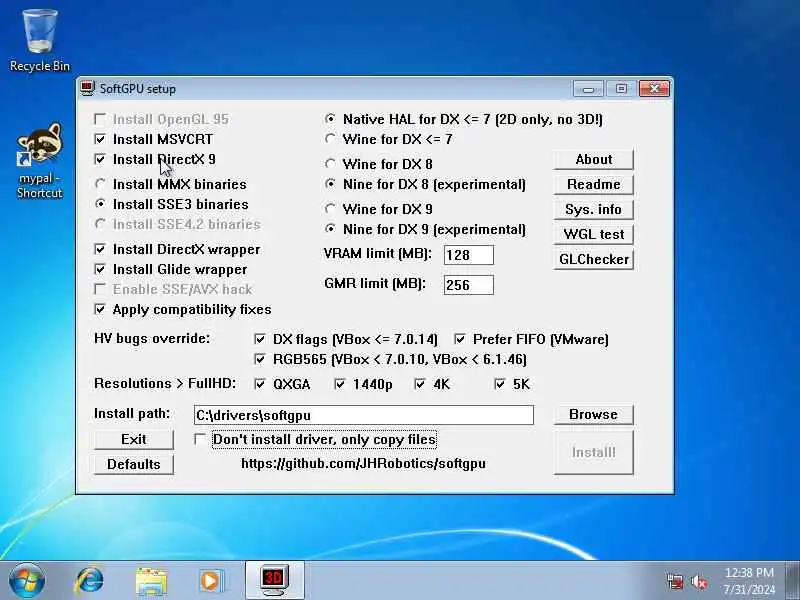Select Nine for DX 9 (experimental)

(x=331, y=229)
